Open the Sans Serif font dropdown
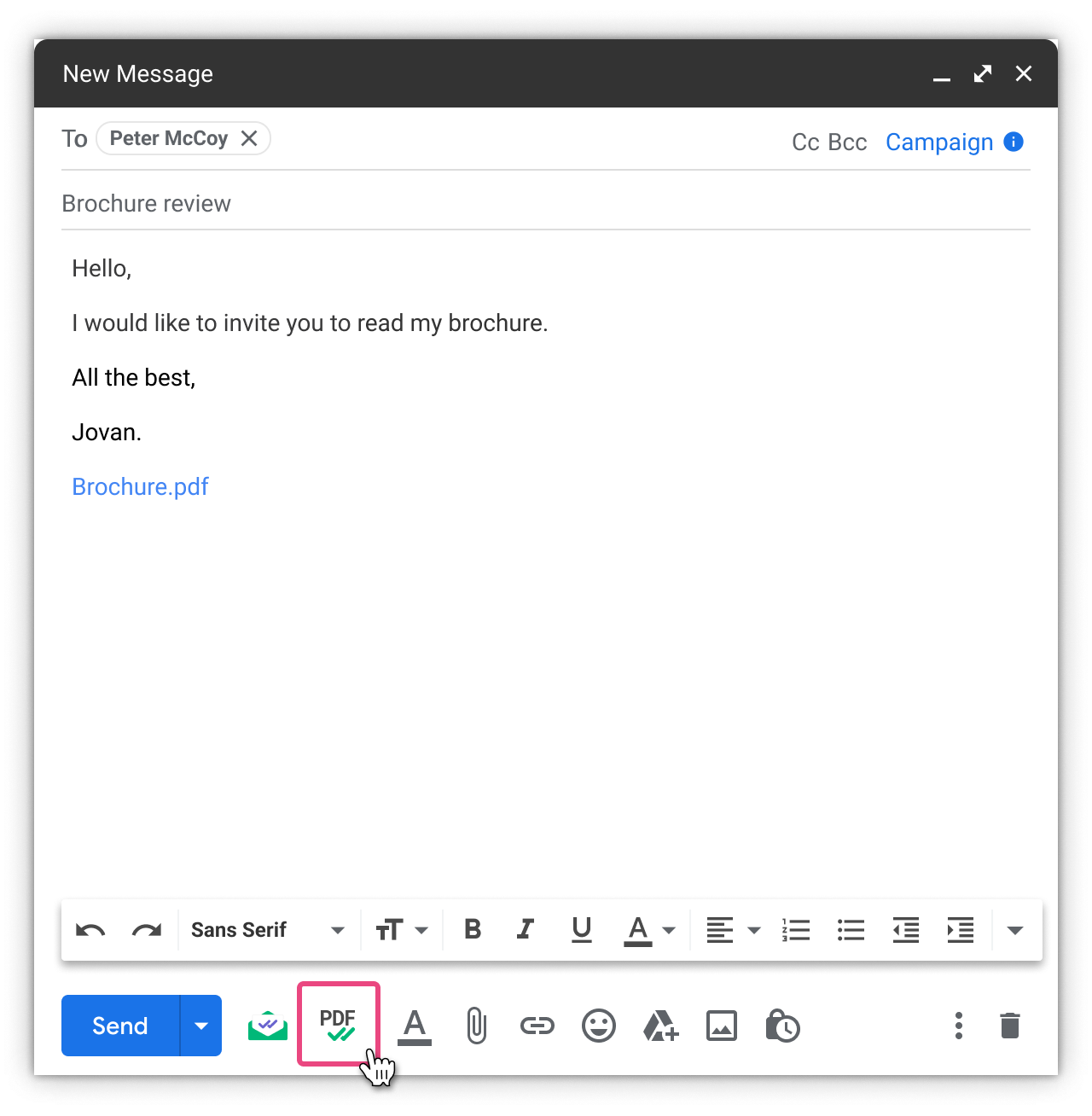 point(267,930)
